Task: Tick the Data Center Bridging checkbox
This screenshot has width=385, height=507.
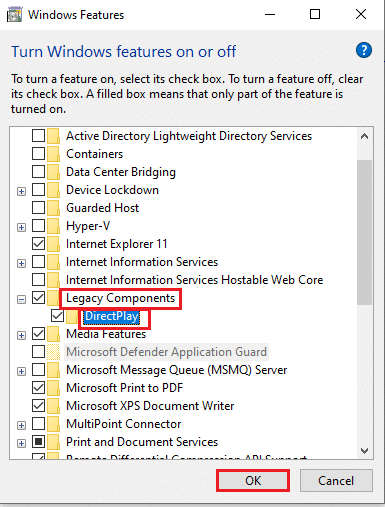Action: click(38, 172)
